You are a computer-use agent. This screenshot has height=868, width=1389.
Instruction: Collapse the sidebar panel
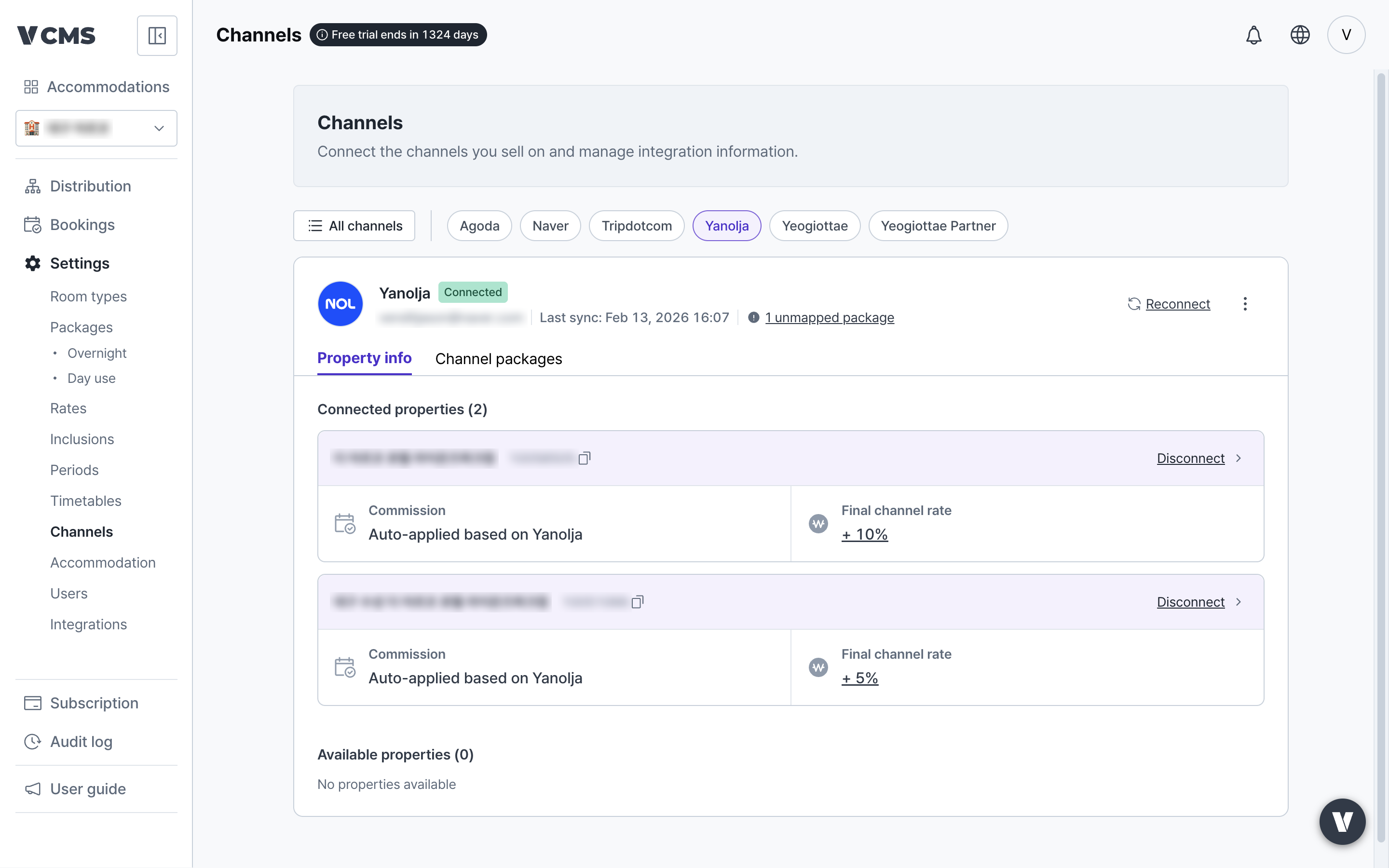pos(157,36)
